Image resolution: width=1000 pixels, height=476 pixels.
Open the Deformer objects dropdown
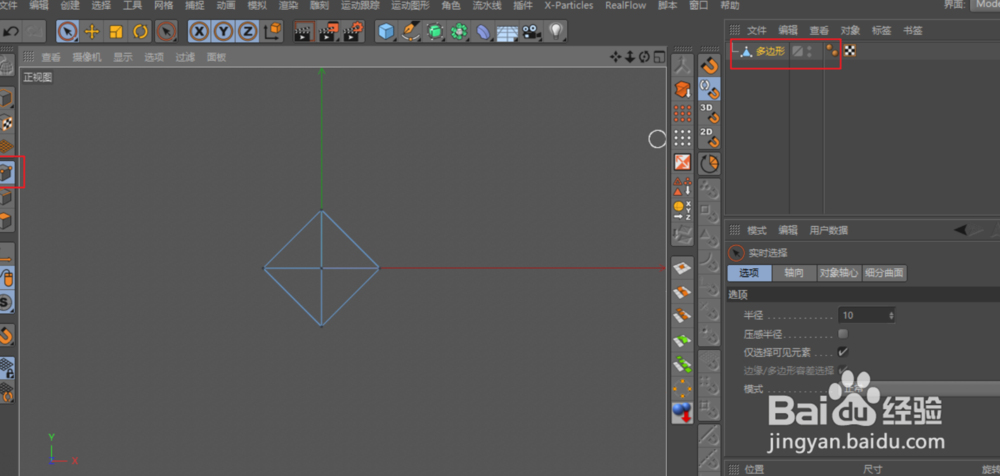point(483,31)
